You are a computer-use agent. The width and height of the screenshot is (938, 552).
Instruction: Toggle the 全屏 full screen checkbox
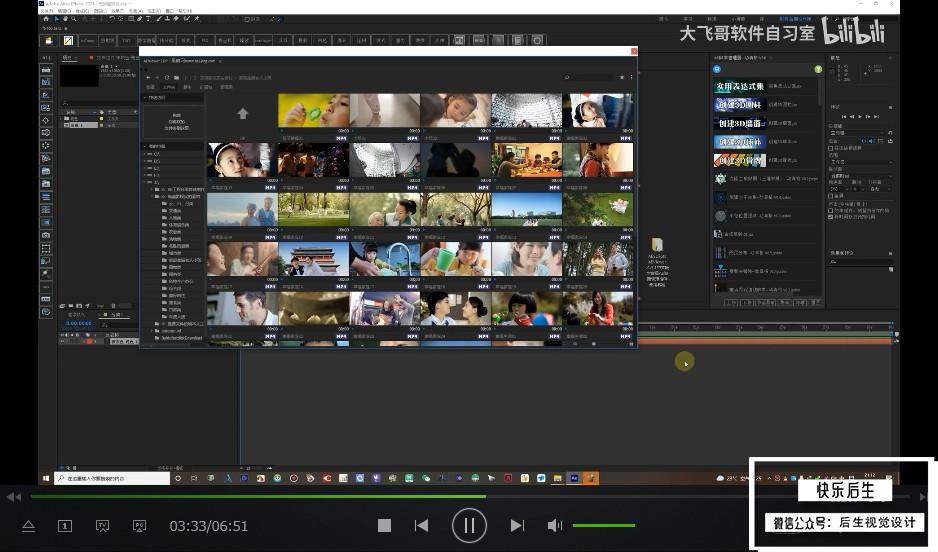coord(830,196)
